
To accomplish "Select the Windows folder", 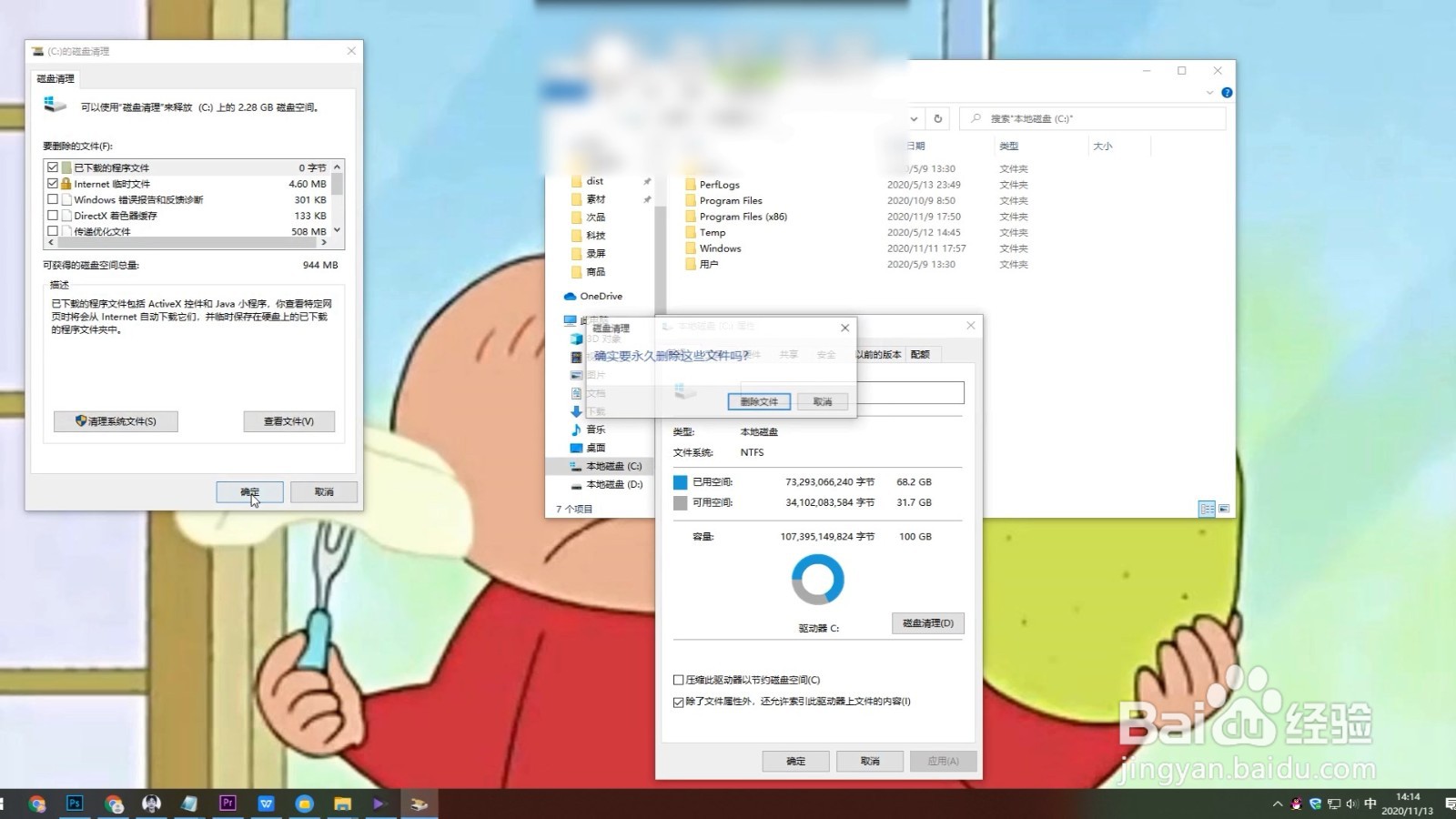I will point(720,248).
